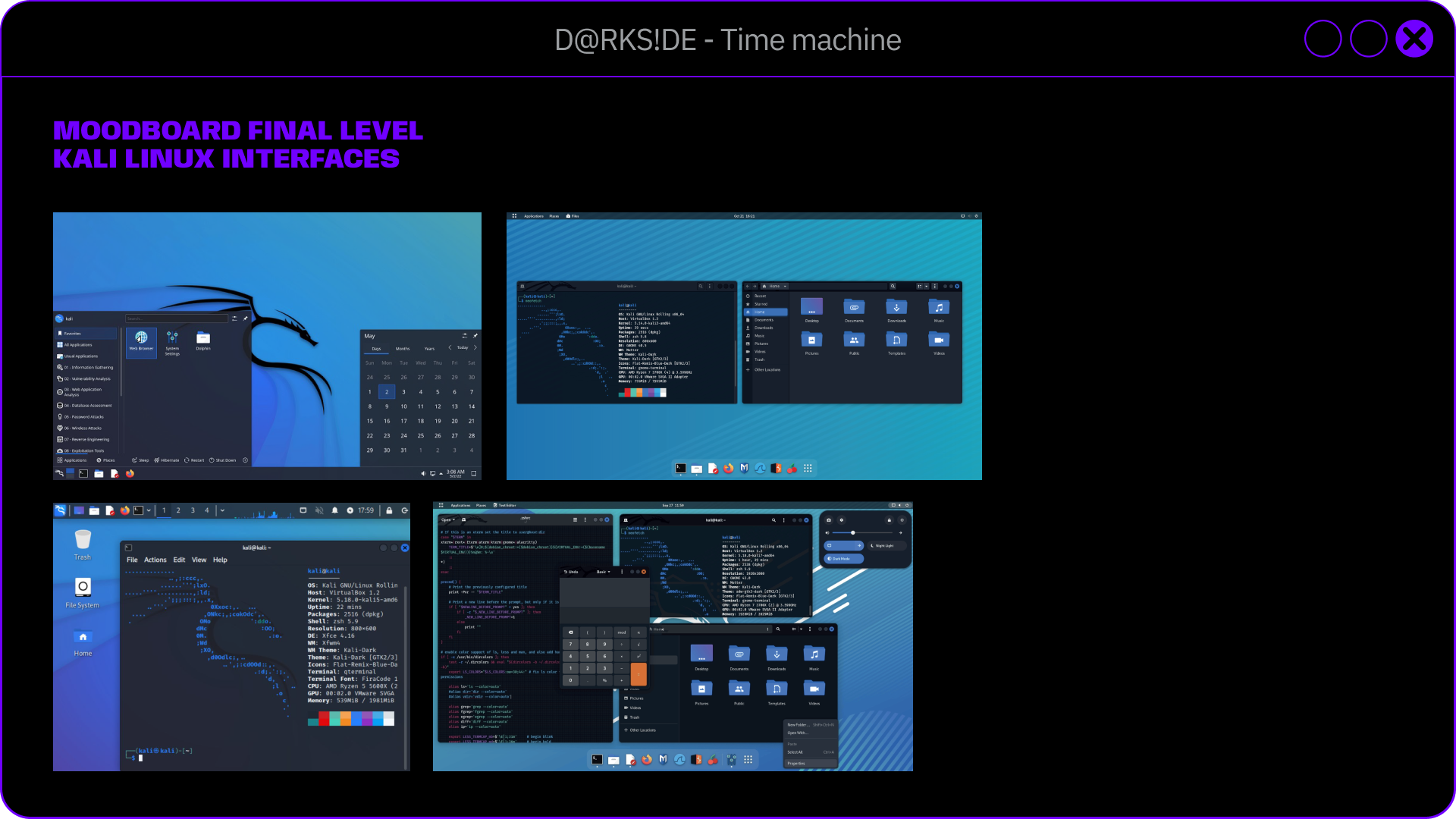Open the calculator Basic mode dropdown

604,572
